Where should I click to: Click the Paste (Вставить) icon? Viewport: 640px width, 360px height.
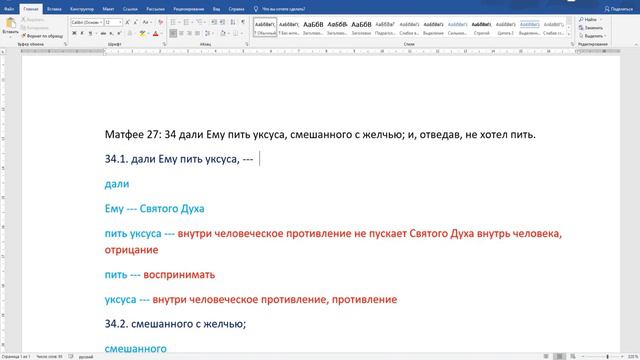click(11, 24)
